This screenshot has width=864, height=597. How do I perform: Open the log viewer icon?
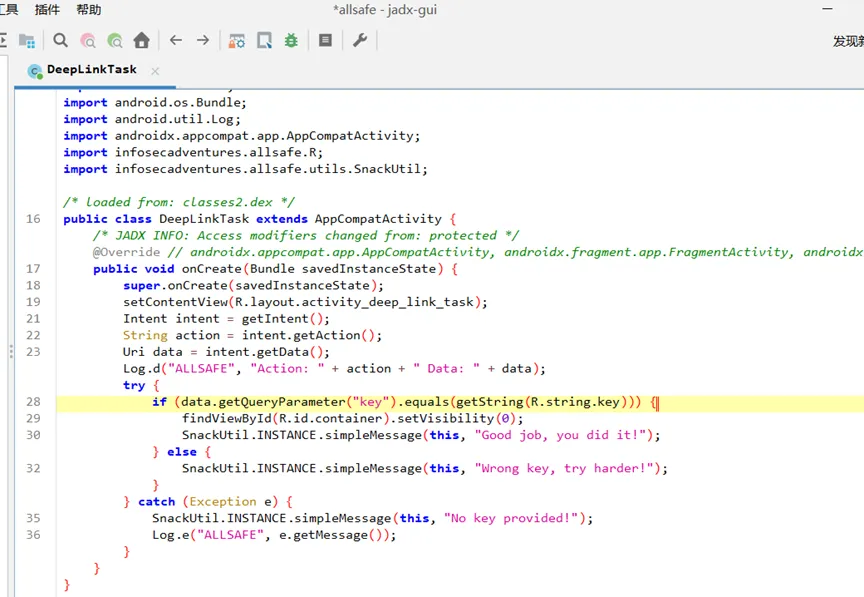click(326, 40)
